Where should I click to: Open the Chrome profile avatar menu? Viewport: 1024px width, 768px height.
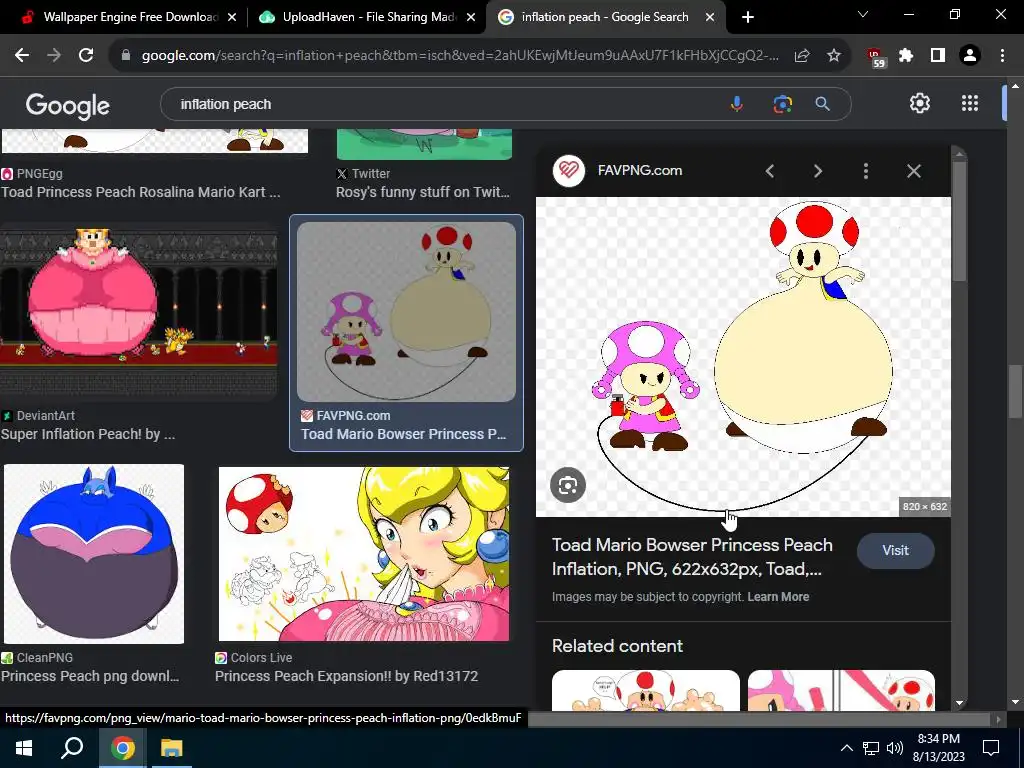[x=970, y=56]
